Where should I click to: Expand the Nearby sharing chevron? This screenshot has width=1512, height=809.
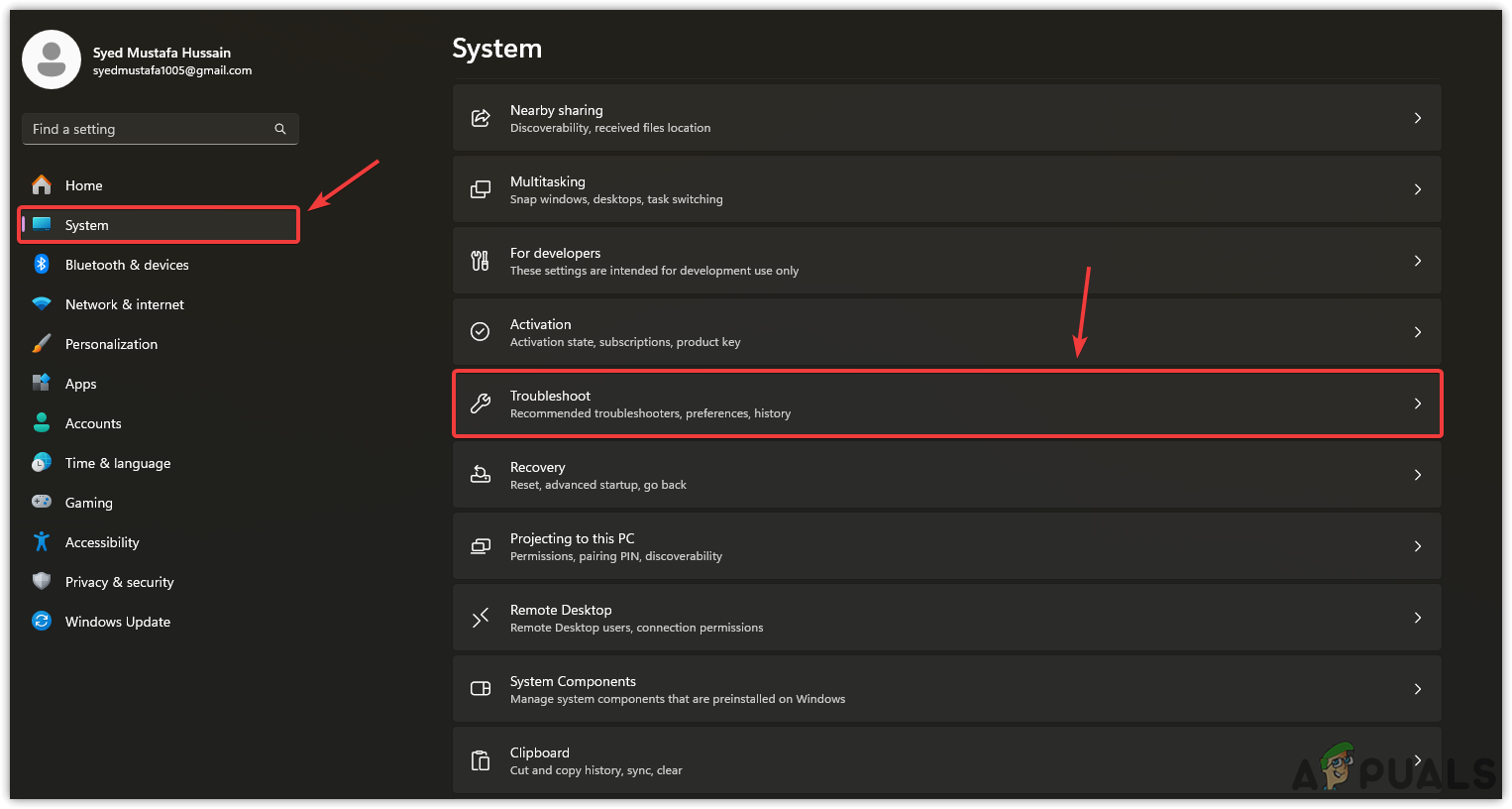coord(1418,118)
